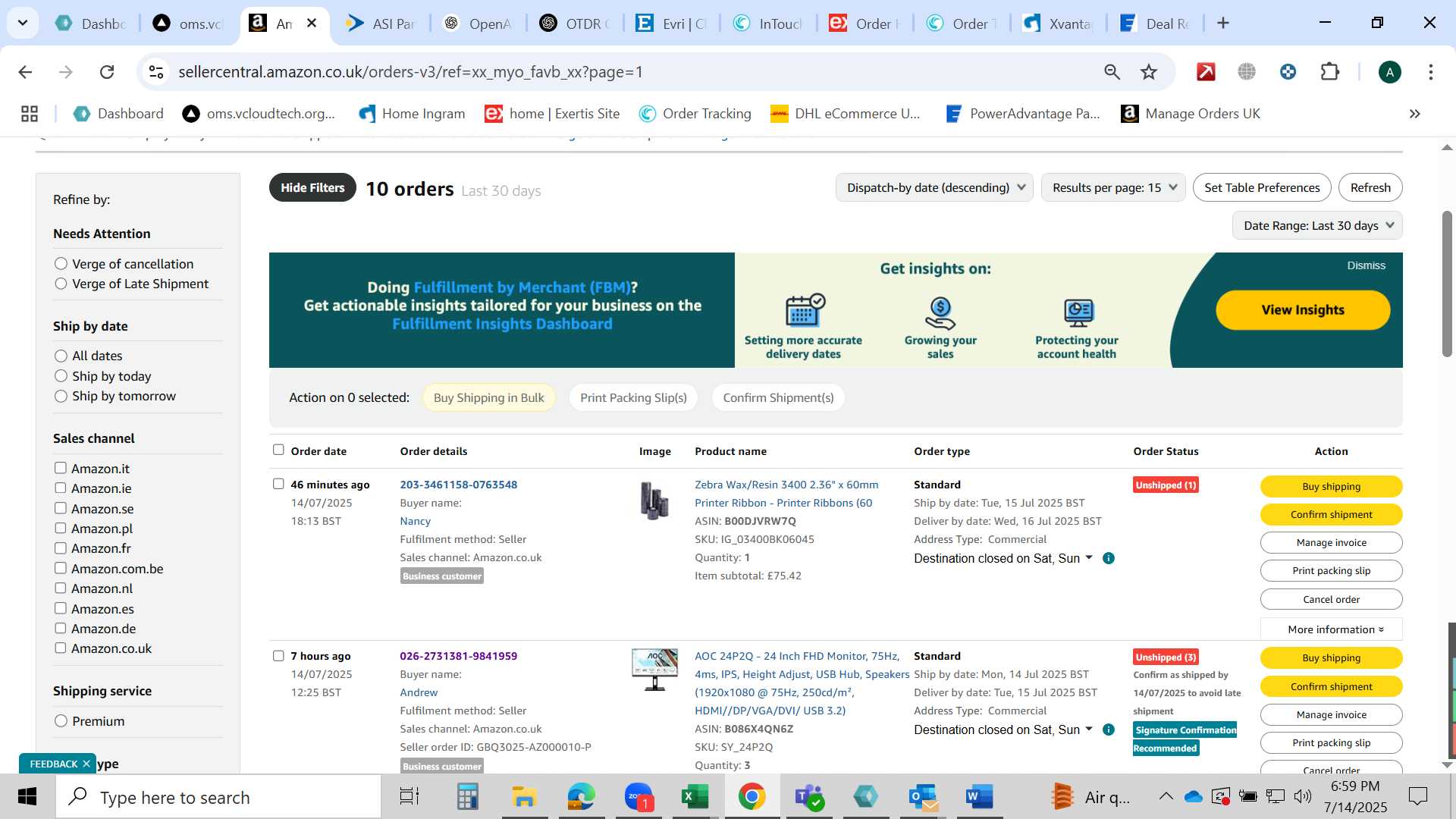Expand Destination closed dropdown for Andrew's order

[1089, 729]
